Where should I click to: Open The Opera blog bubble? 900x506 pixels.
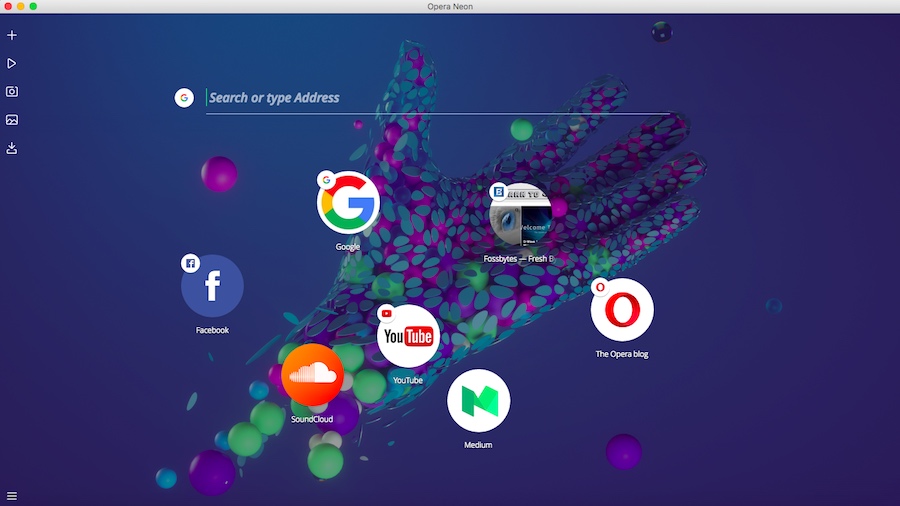(x=622, y=310)
